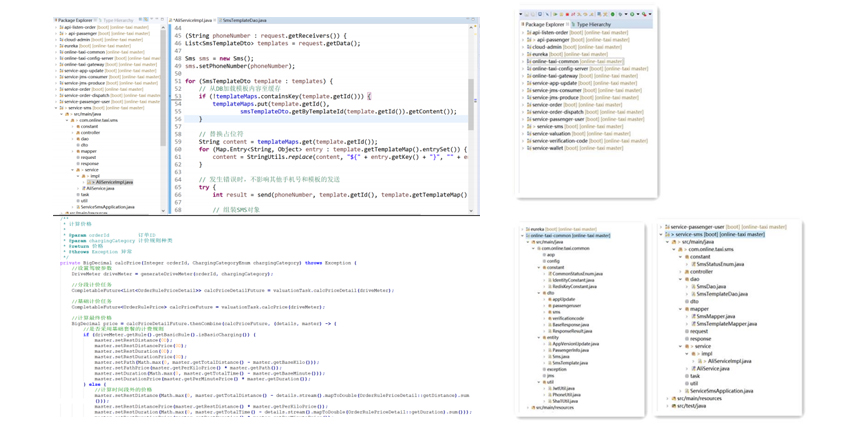Expand cloud-admin in the toolbar panel's project list
This screenshot has height=443, width=868.
pyautogui.click(x=523, y=47)
